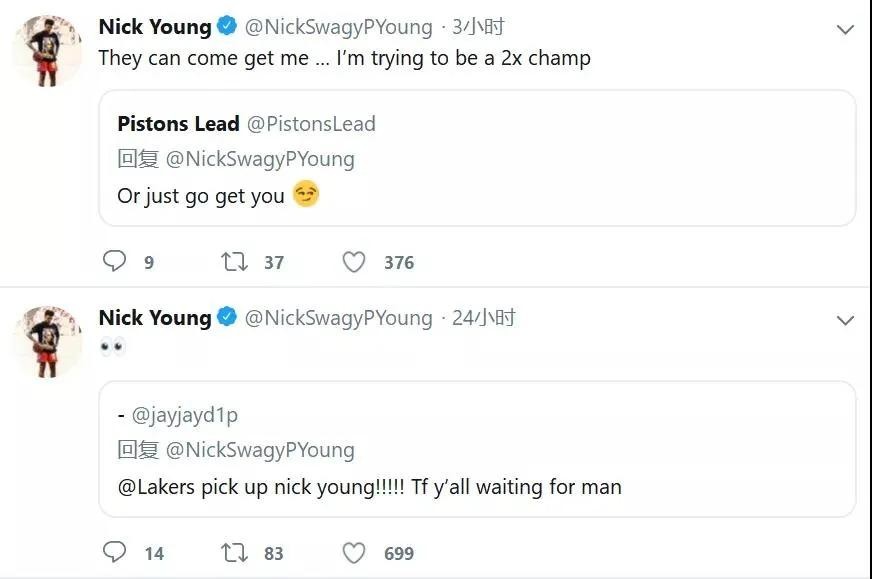Open Nick Young profile from first tweet
This screenshot has width=872, height=579.
point(155,27)
